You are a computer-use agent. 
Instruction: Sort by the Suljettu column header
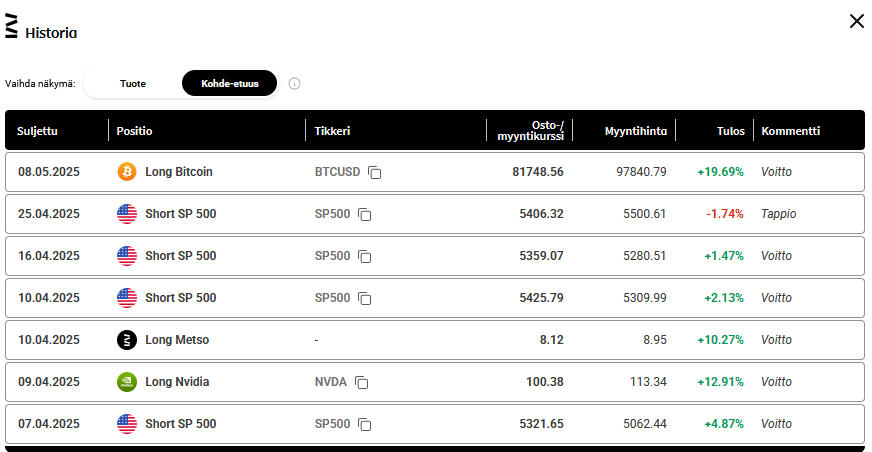tap(38, 131)
